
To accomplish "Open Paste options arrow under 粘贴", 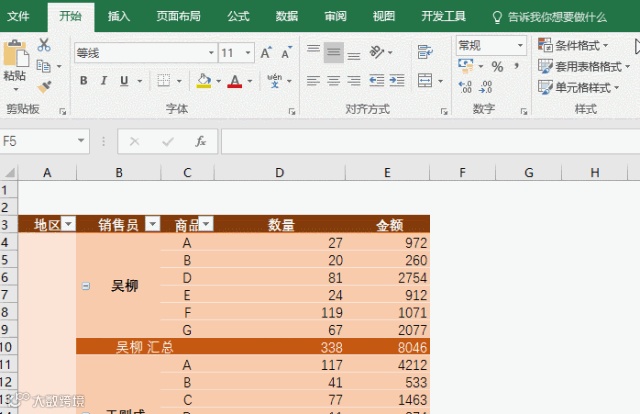I will click(16, 89).
